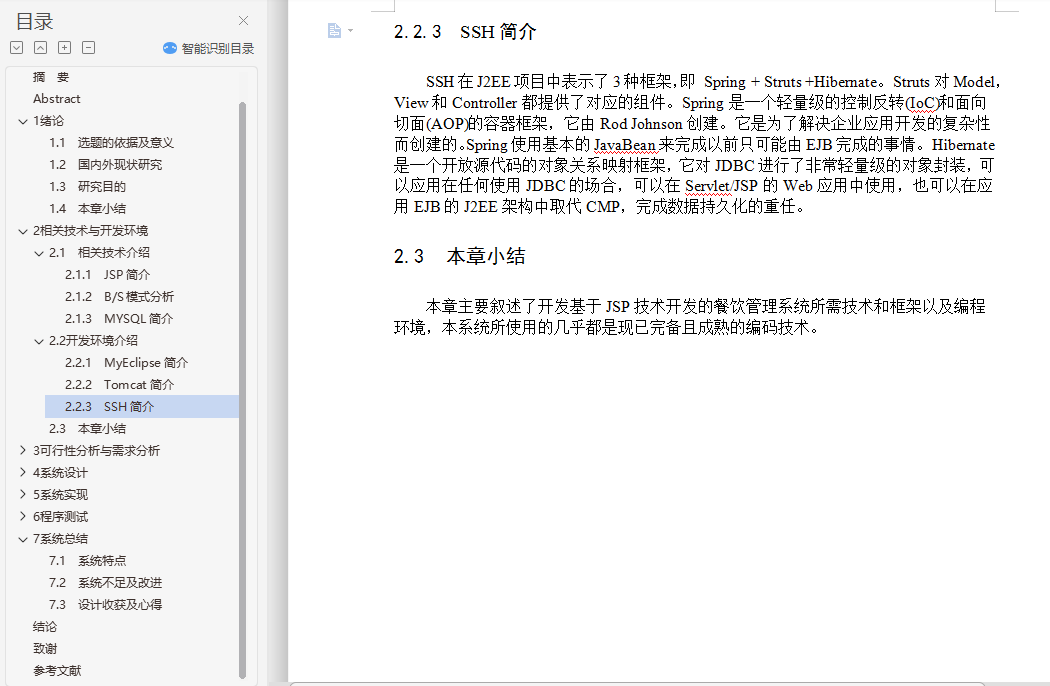Jump to 2.1 相关技术介绍
1050x686 pixels.
99,253
